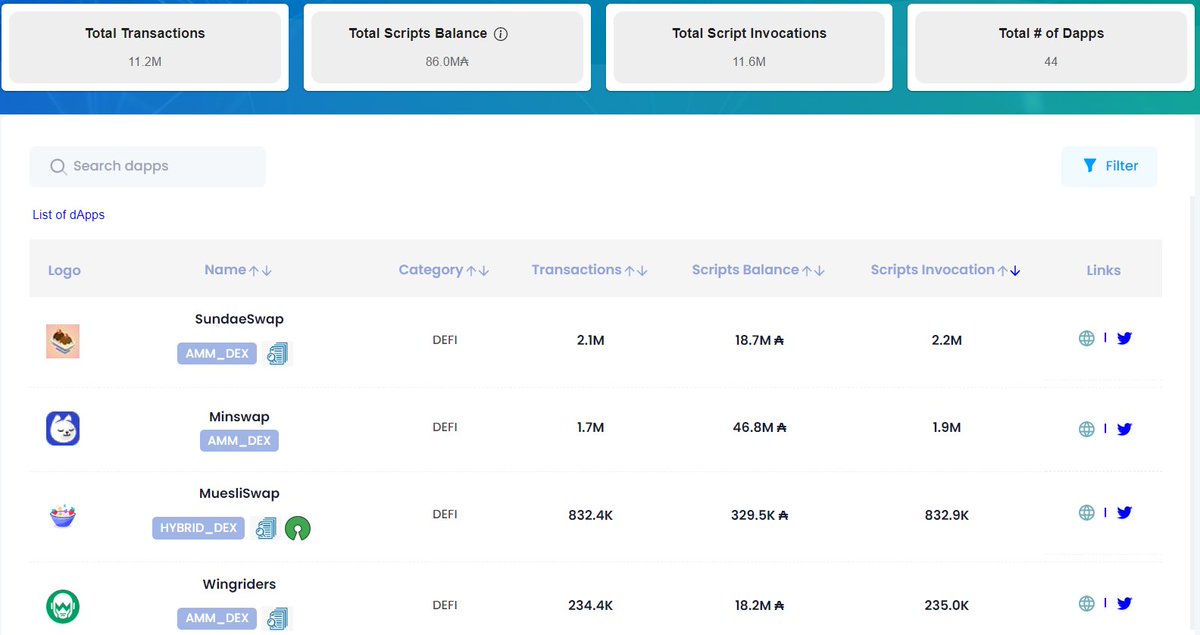Click the MuesliSwap bowl logo
1200x635 pixels.
[x=63, y=516]
